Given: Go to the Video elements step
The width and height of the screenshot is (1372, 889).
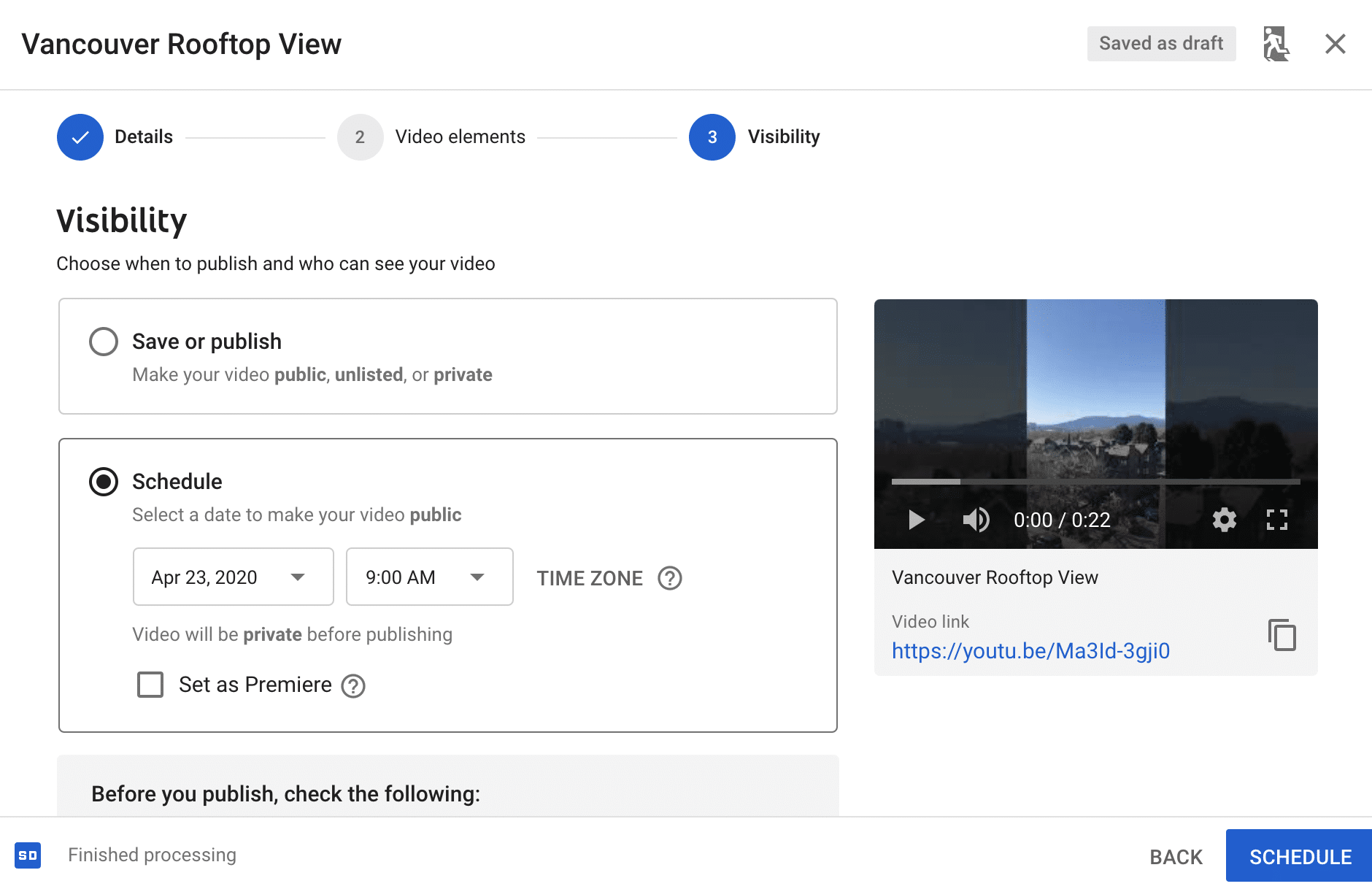Looking at the screenshot, I should coord(460,136).
